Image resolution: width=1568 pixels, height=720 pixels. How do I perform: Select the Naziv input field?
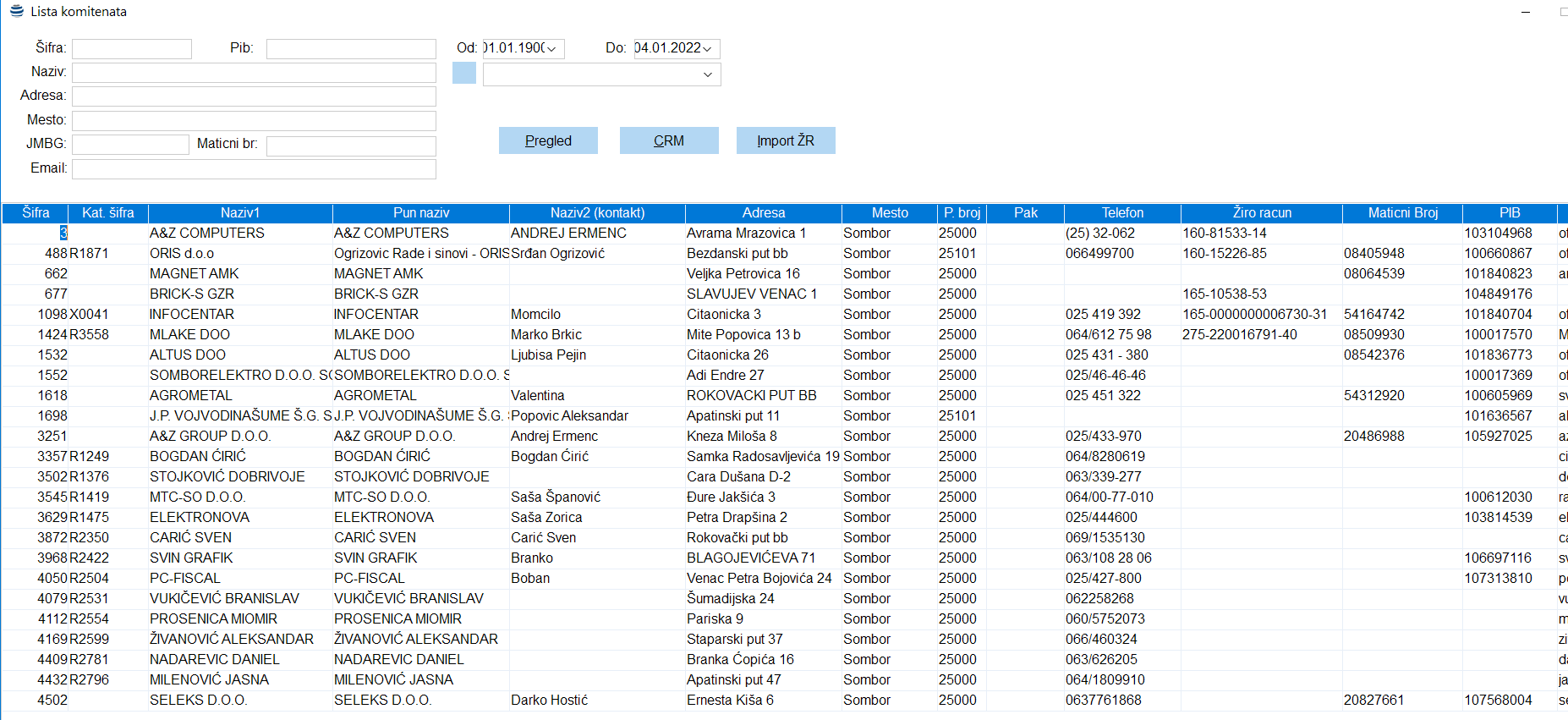pos(254,73)
